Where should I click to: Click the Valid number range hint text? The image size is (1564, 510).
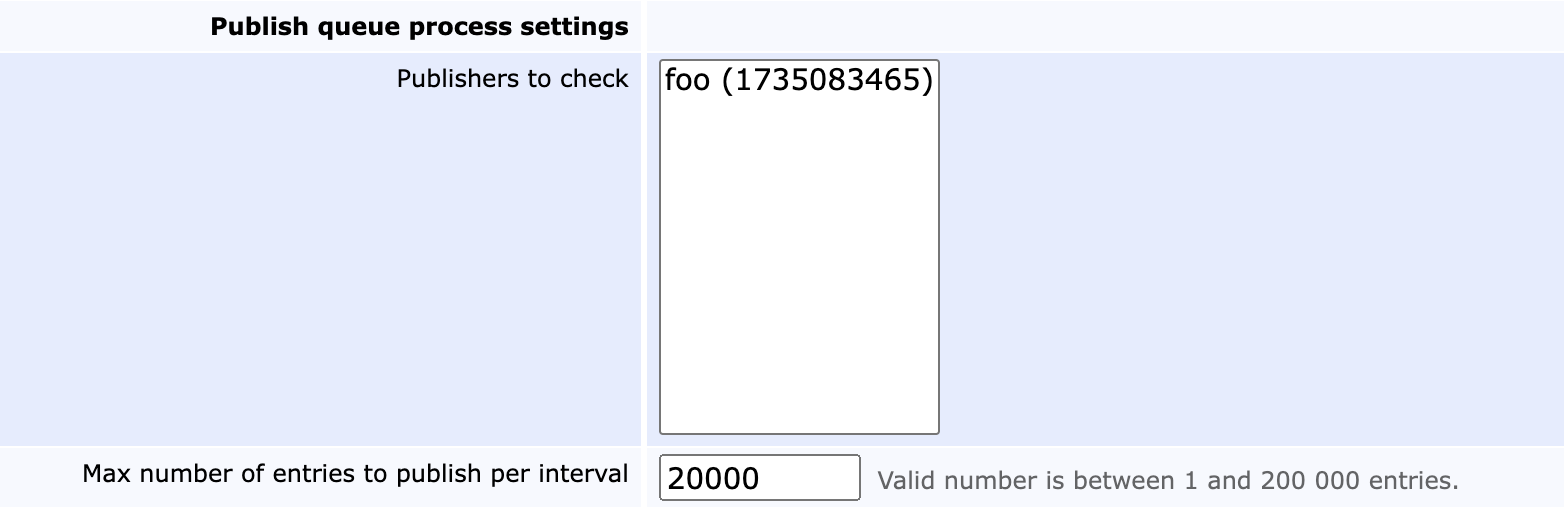(1167, 481)
